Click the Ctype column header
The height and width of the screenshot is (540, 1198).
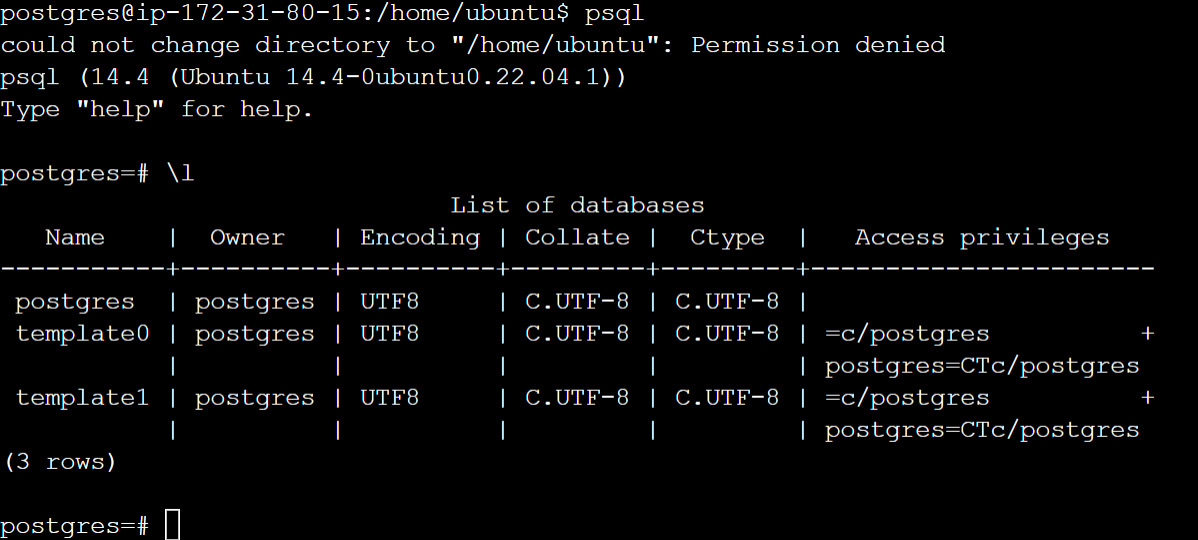[727, 238]
